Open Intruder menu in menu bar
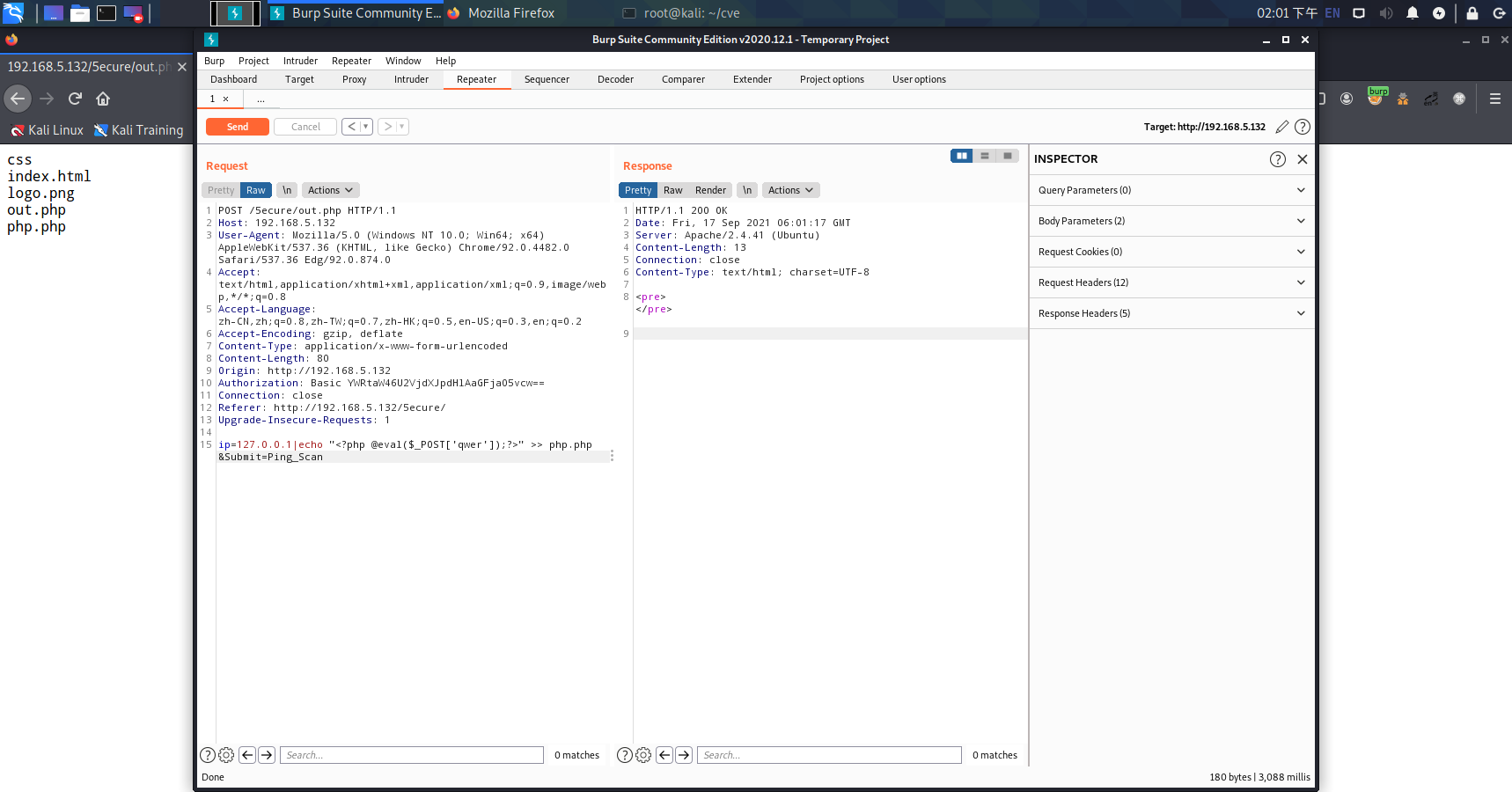This screenshot has width=1512, height=792. coord(300,61)
